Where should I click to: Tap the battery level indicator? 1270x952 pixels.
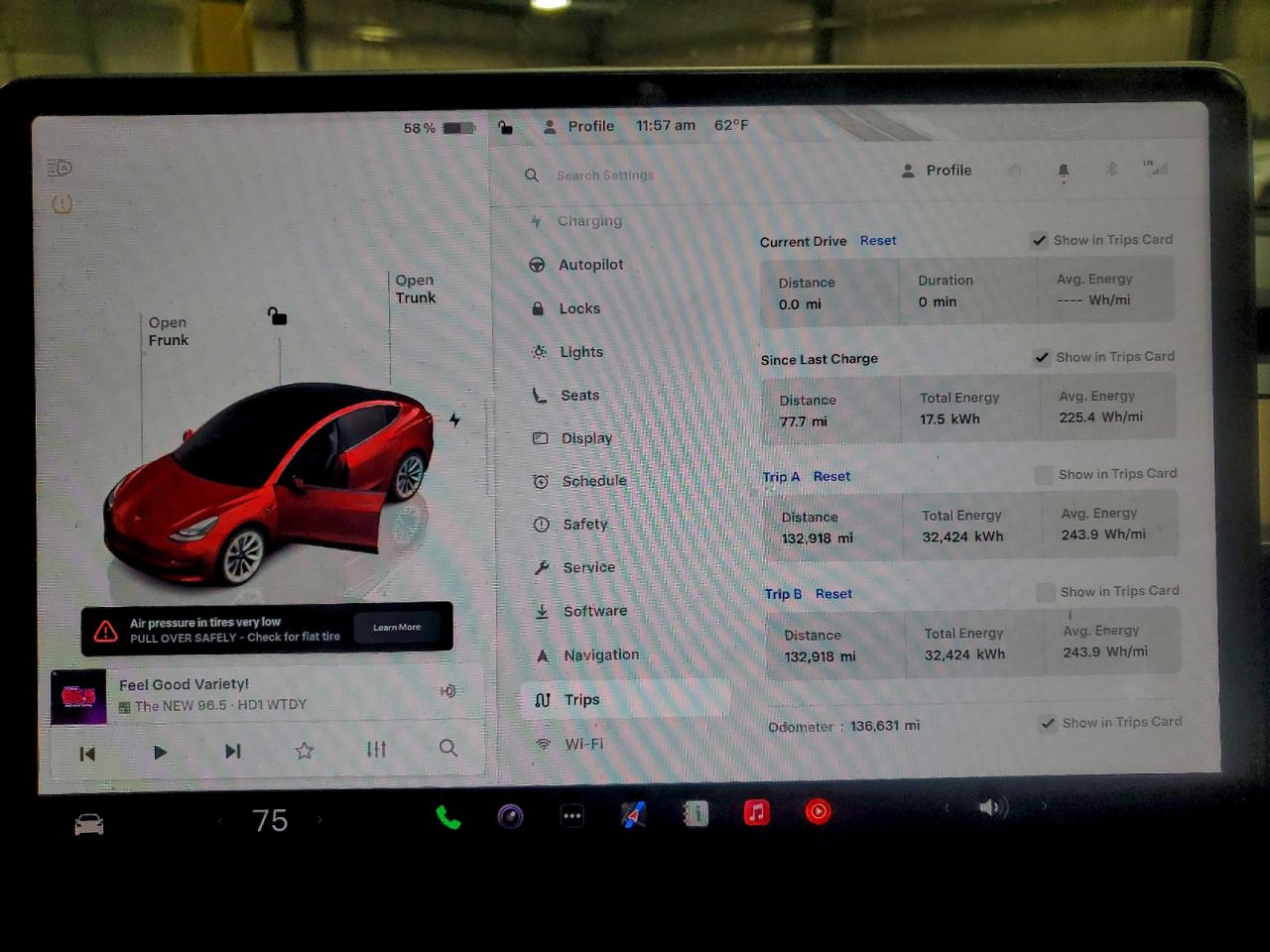(440, 128)
